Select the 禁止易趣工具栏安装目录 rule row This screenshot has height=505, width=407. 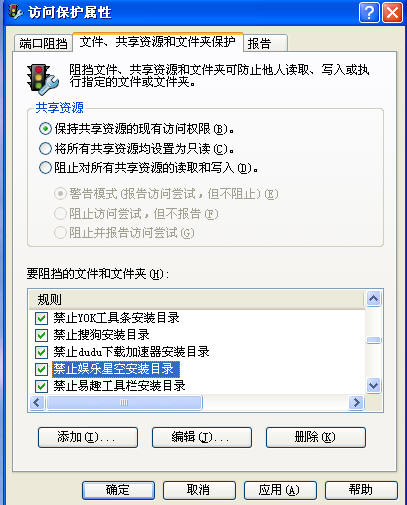coord(119,386)
